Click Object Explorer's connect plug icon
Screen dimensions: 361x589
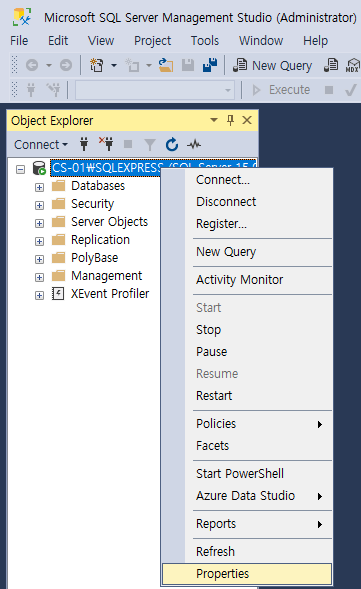pyautogui.click(x=84, y=144)
